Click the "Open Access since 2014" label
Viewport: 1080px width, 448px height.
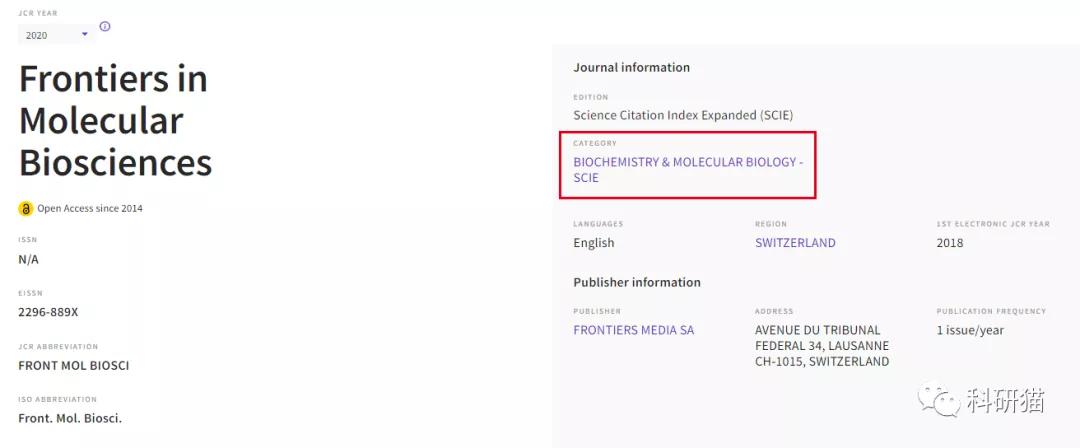90,209
